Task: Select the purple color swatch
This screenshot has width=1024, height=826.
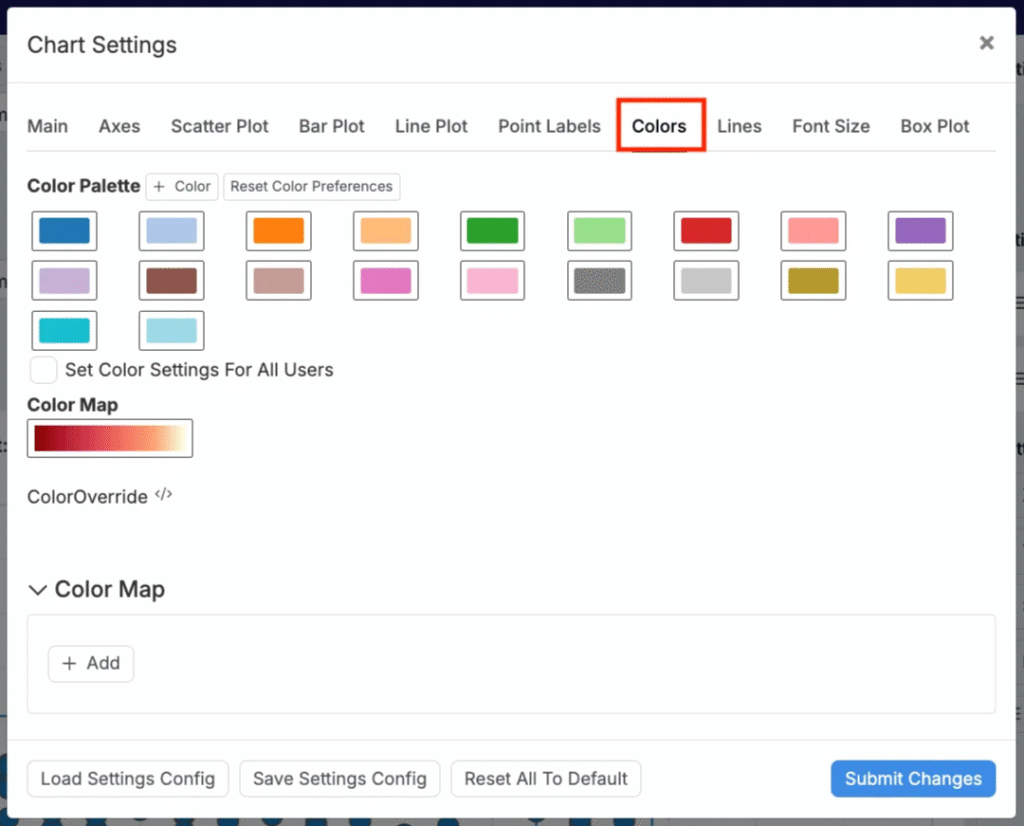Action: (920, 231)
